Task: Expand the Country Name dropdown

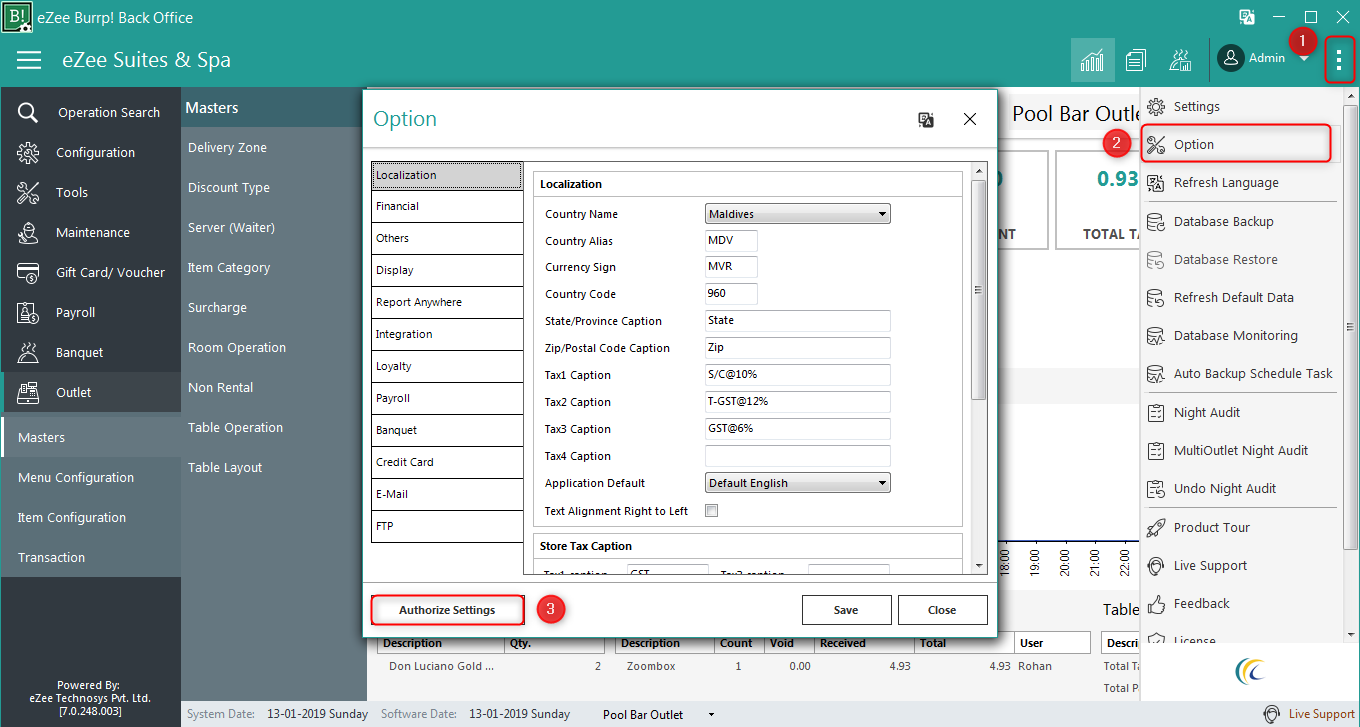Action: point(882,214)
